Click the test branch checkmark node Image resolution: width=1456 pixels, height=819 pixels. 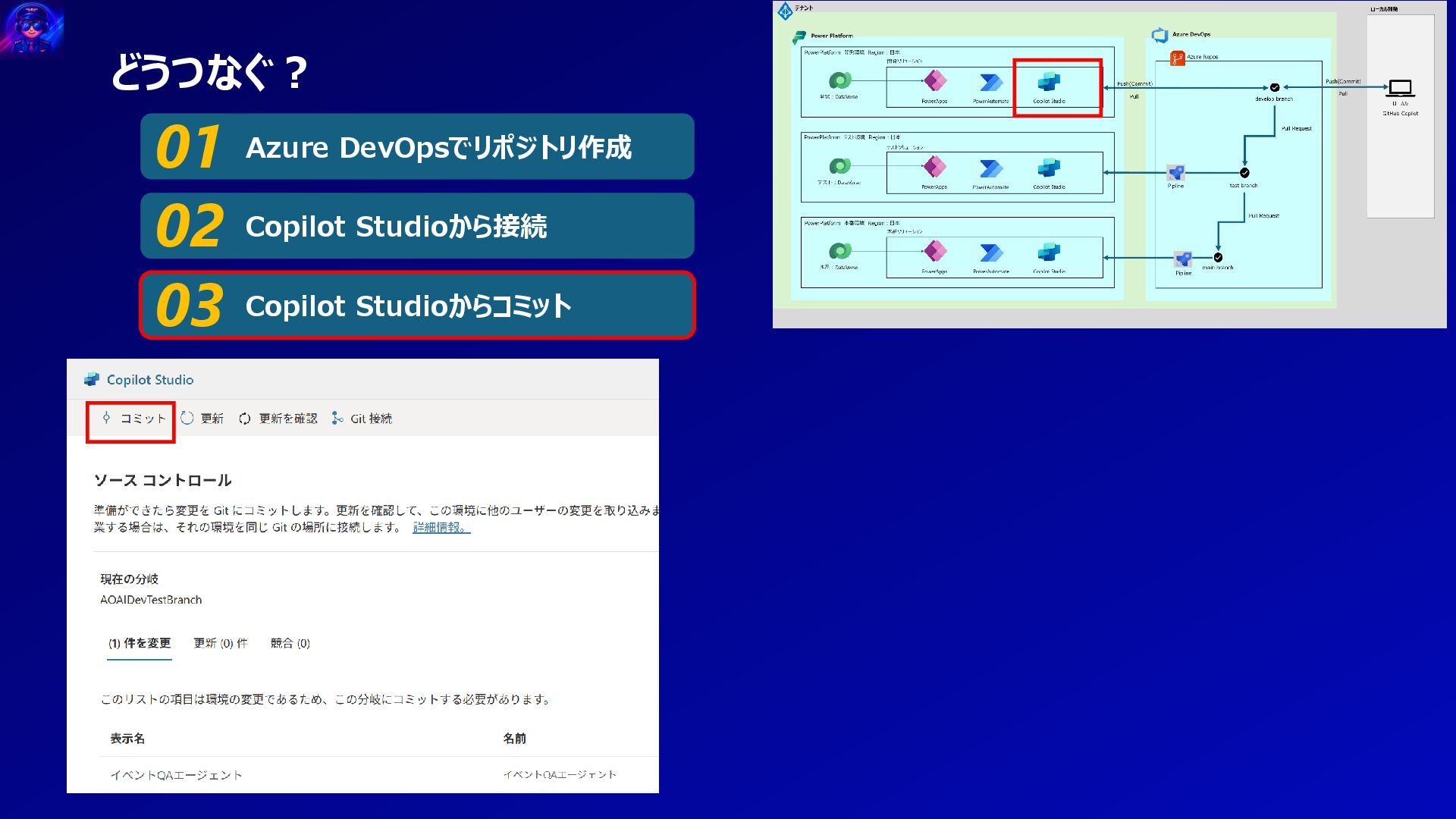point(1244,173)
